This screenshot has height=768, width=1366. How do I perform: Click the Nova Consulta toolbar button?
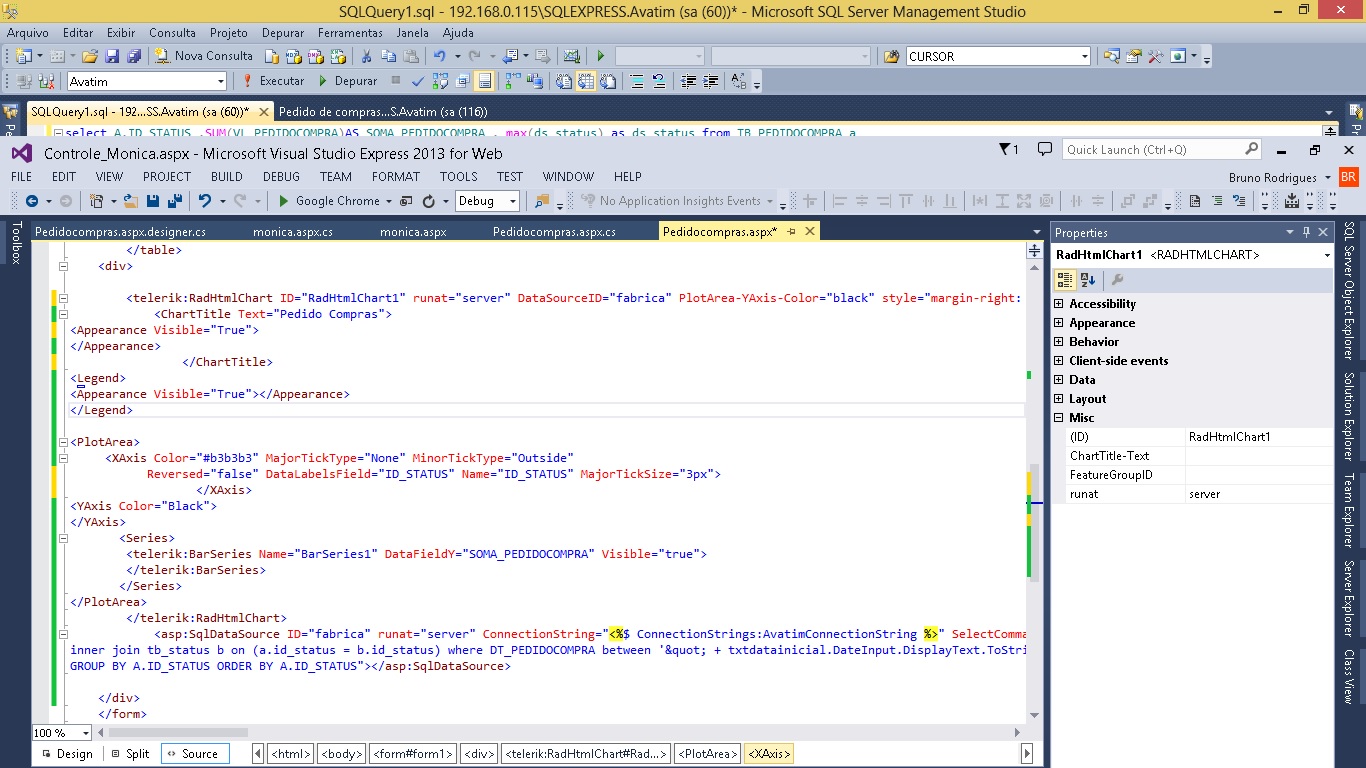pyautogui.click(x=204, y=56)
